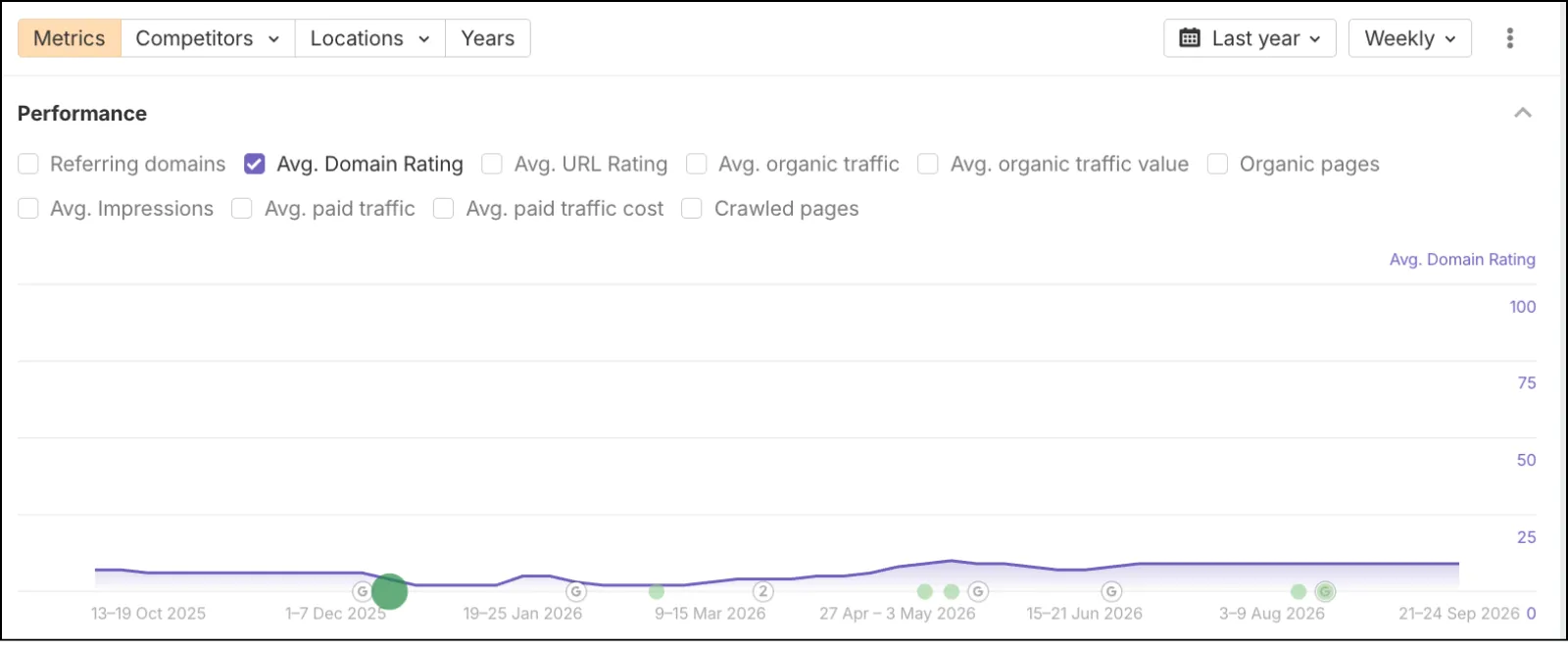This screenshot has height=649, width=1568.
Task: Switch to the Years tab
Action: 488,38
